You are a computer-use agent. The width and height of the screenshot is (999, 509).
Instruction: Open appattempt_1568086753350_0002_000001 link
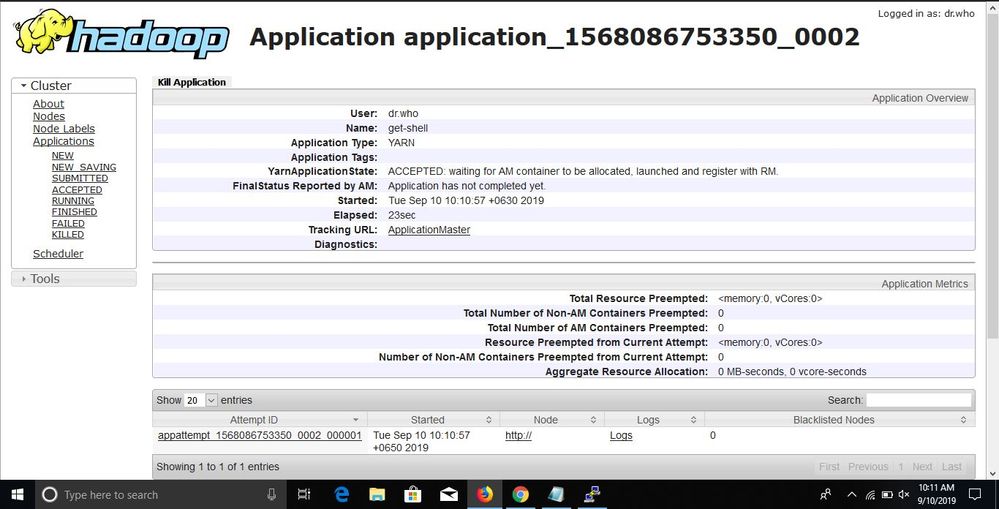click(260, 436)
